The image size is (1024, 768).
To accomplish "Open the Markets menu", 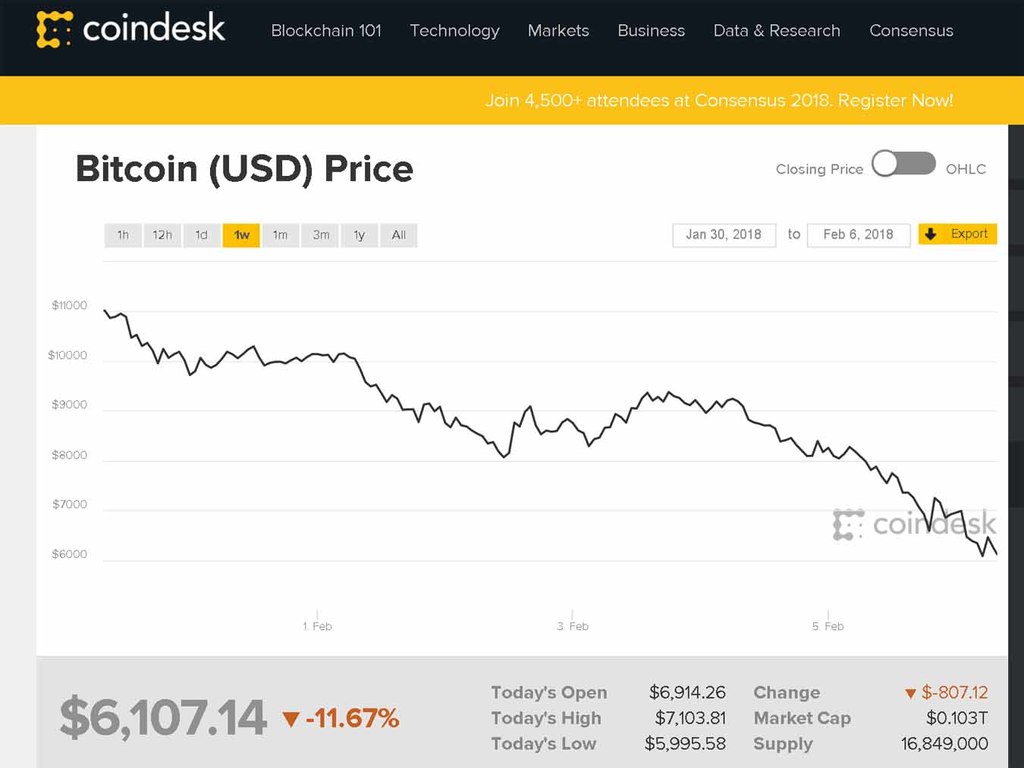I will (558, 31).
